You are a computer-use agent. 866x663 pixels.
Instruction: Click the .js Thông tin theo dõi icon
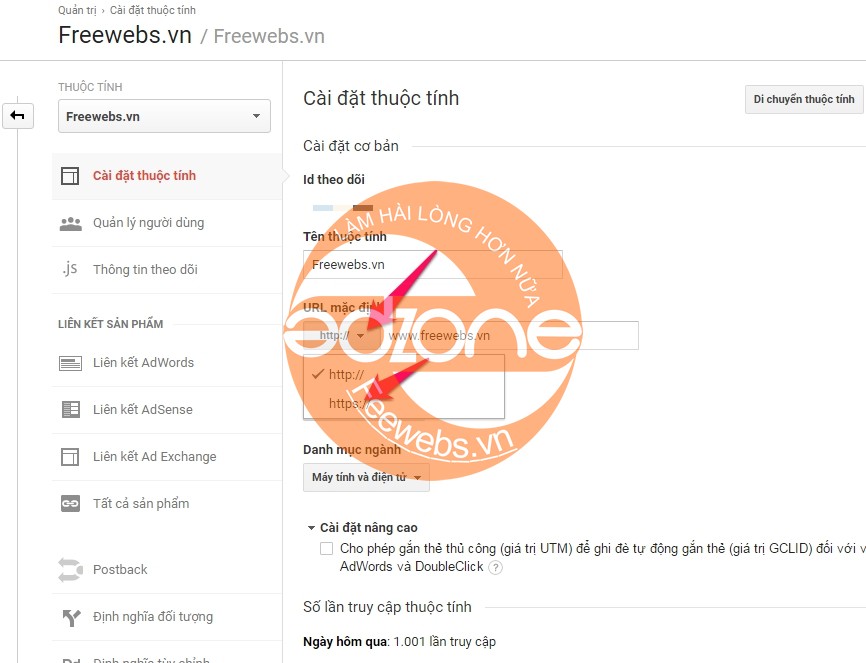70,269
